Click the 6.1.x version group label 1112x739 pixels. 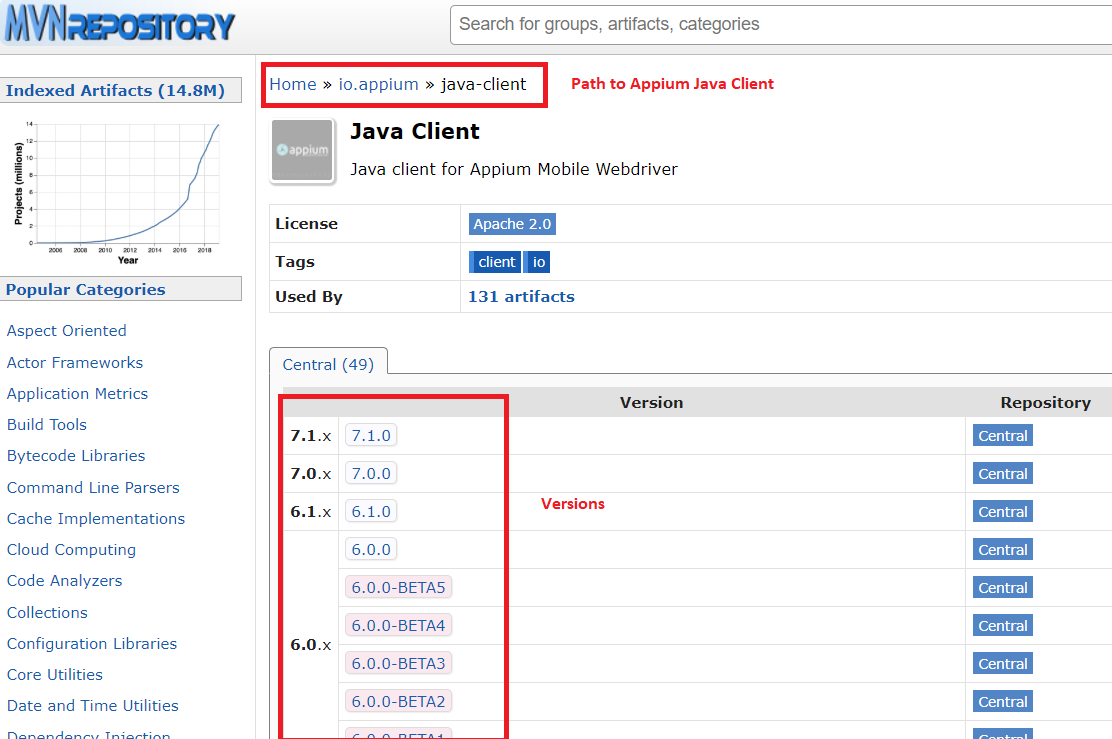pyautogui.click(x=311, y=511)
